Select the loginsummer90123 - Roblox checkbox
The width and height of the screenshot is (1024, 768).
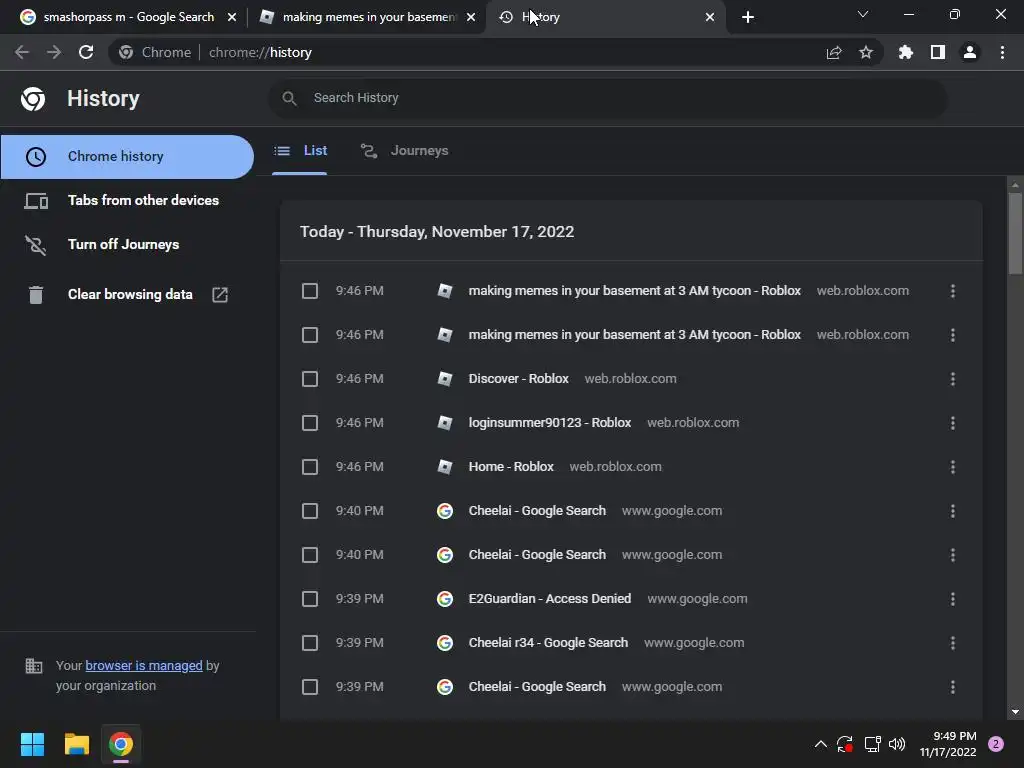pyautogui.click(x=310, y=423)
